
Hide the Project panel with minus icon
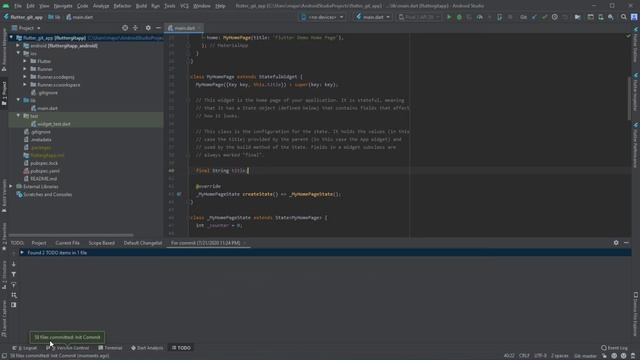(158, 28)
